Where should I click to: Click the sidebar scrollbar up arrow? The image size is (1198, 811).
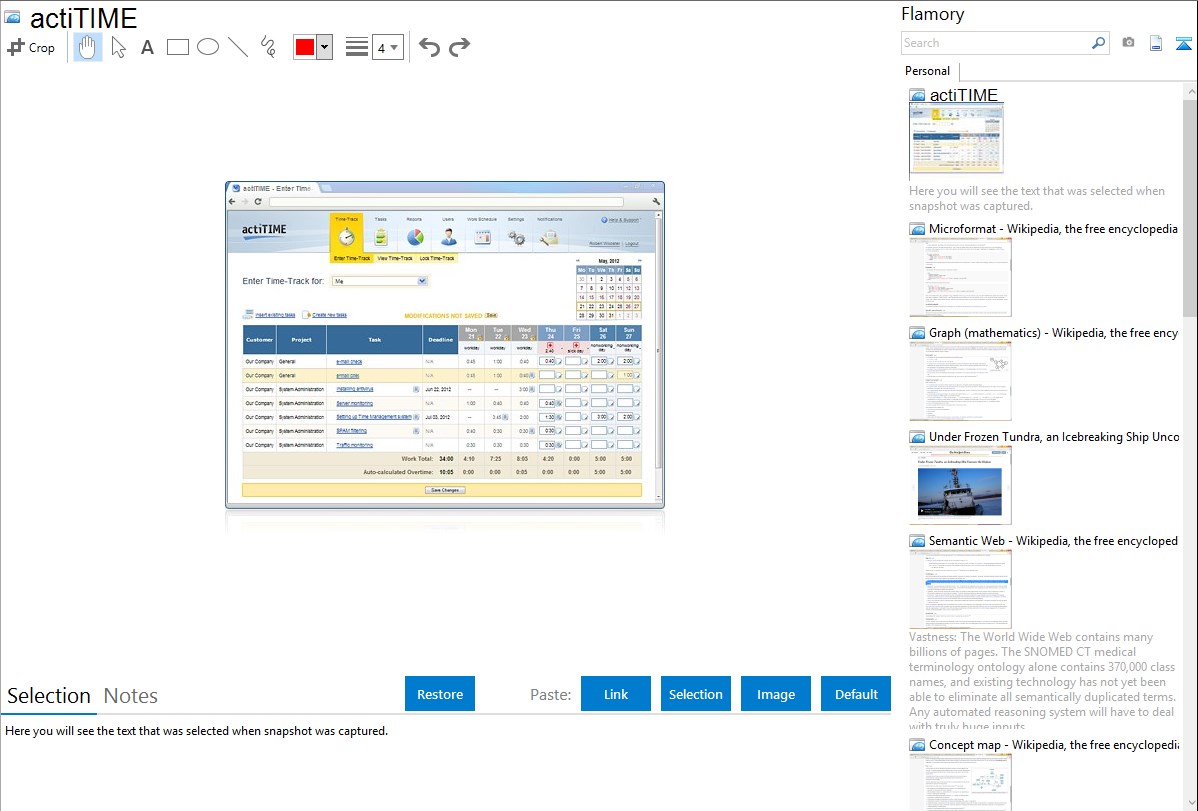tap(1190, 91)
